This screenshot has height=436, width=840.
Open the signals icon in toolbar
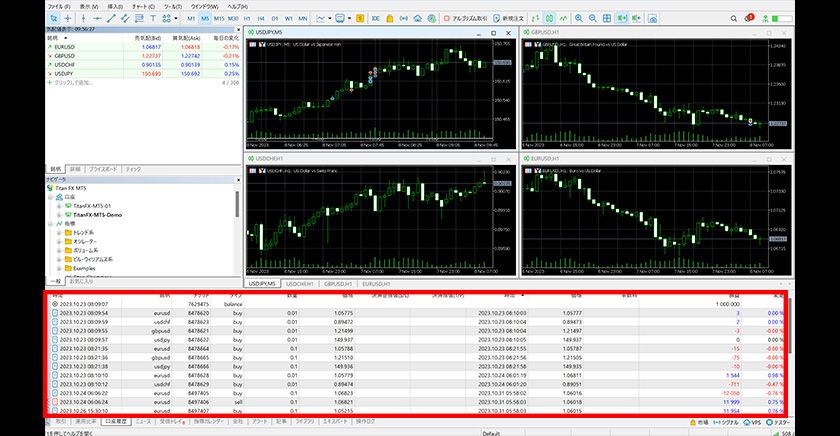pos(403,18)
